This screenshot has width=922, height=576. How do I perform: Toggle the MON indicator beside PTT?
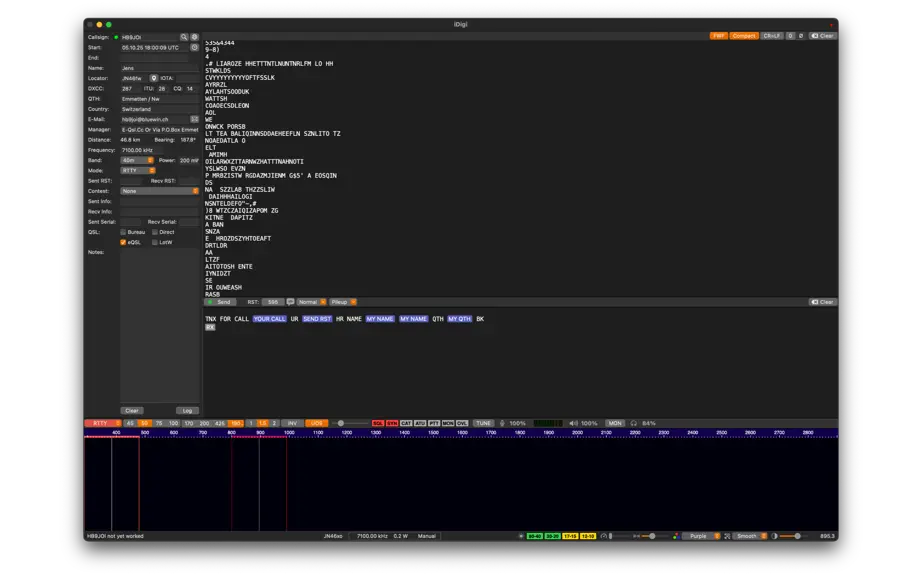[448, 423]
